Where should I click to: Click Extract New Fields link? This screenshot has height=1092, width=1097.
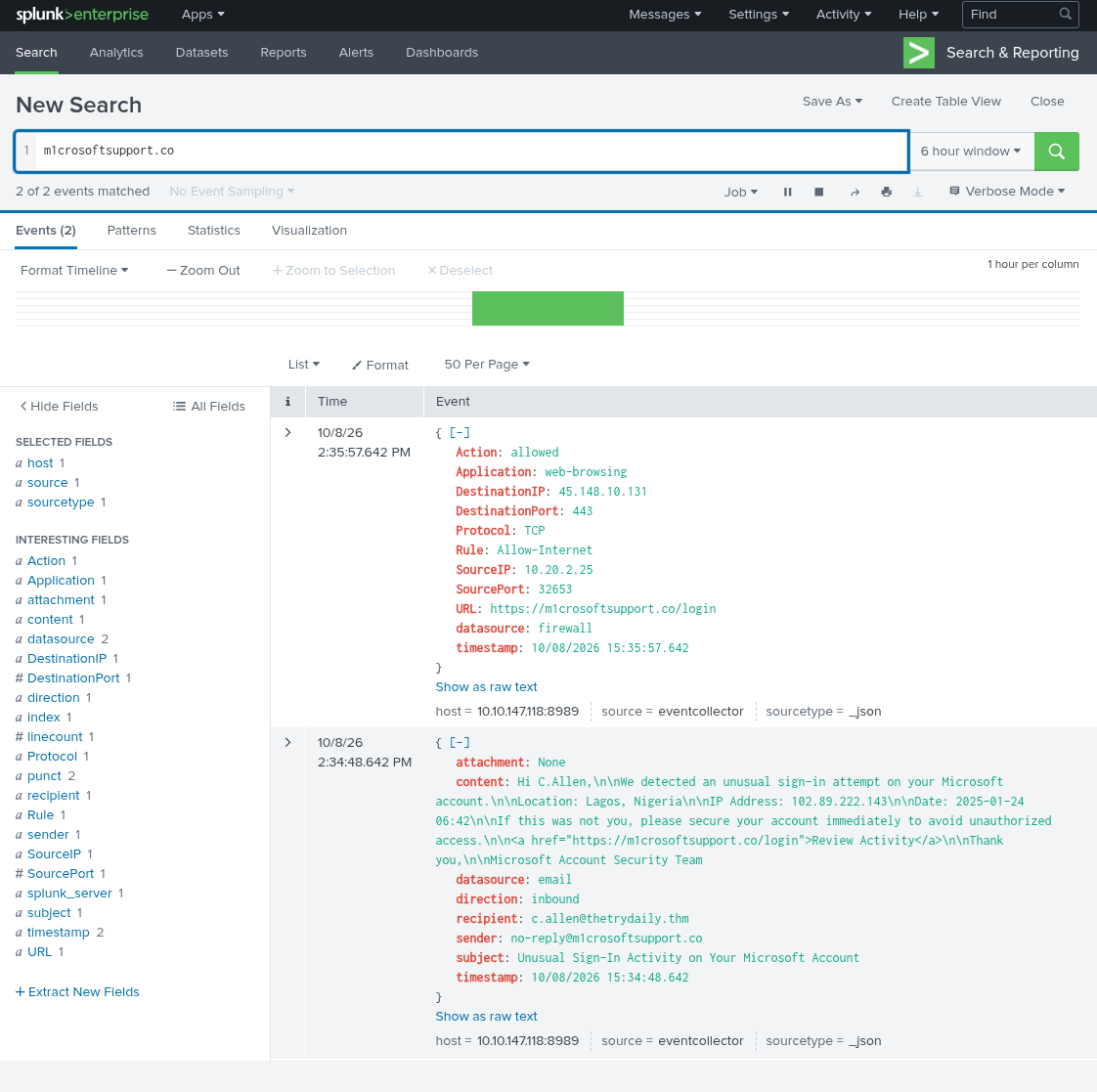click(x=77, y=992)
